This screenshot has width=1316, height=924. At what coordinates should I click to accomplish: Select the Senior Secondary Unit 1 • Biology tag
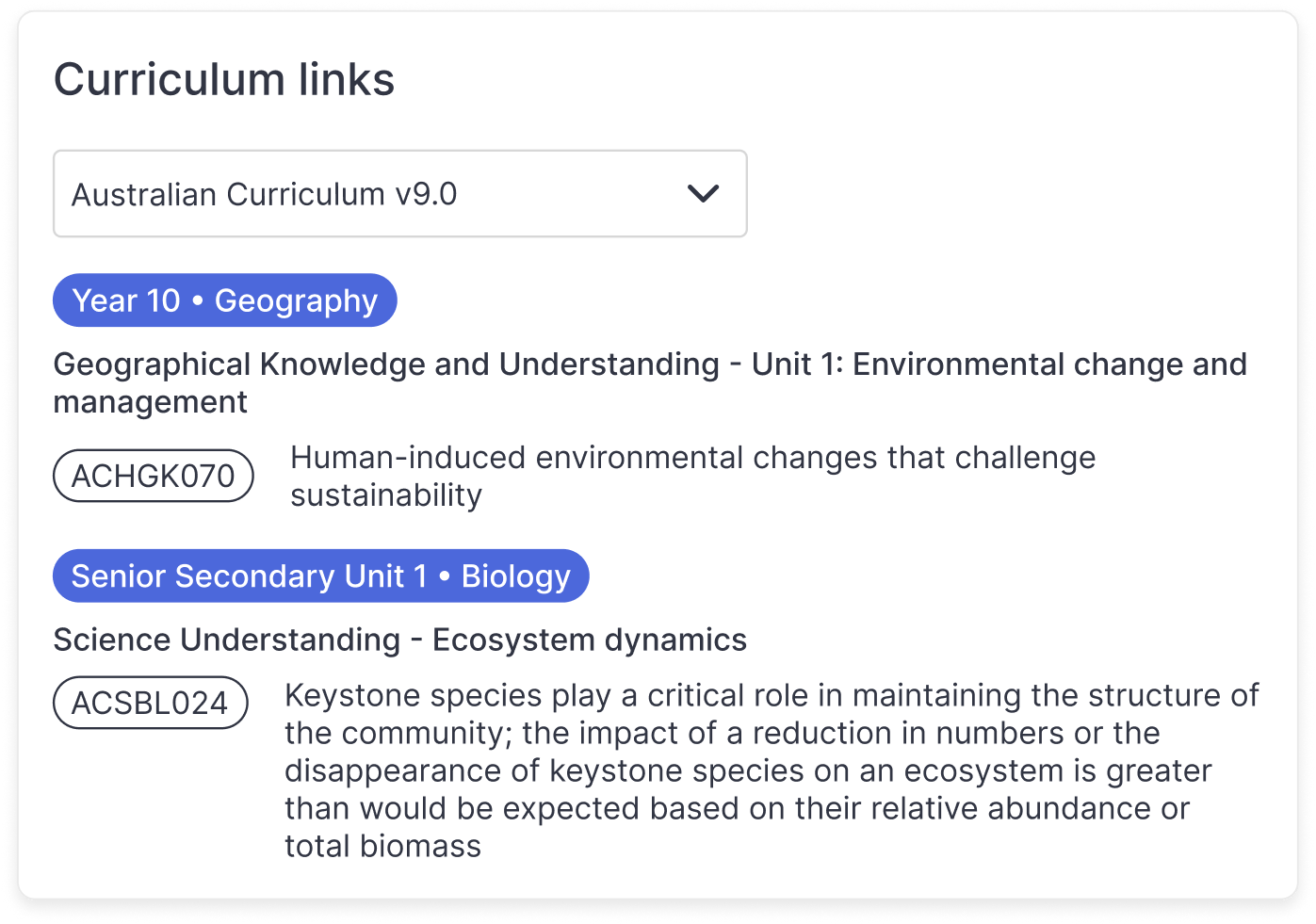coord(320,576)
